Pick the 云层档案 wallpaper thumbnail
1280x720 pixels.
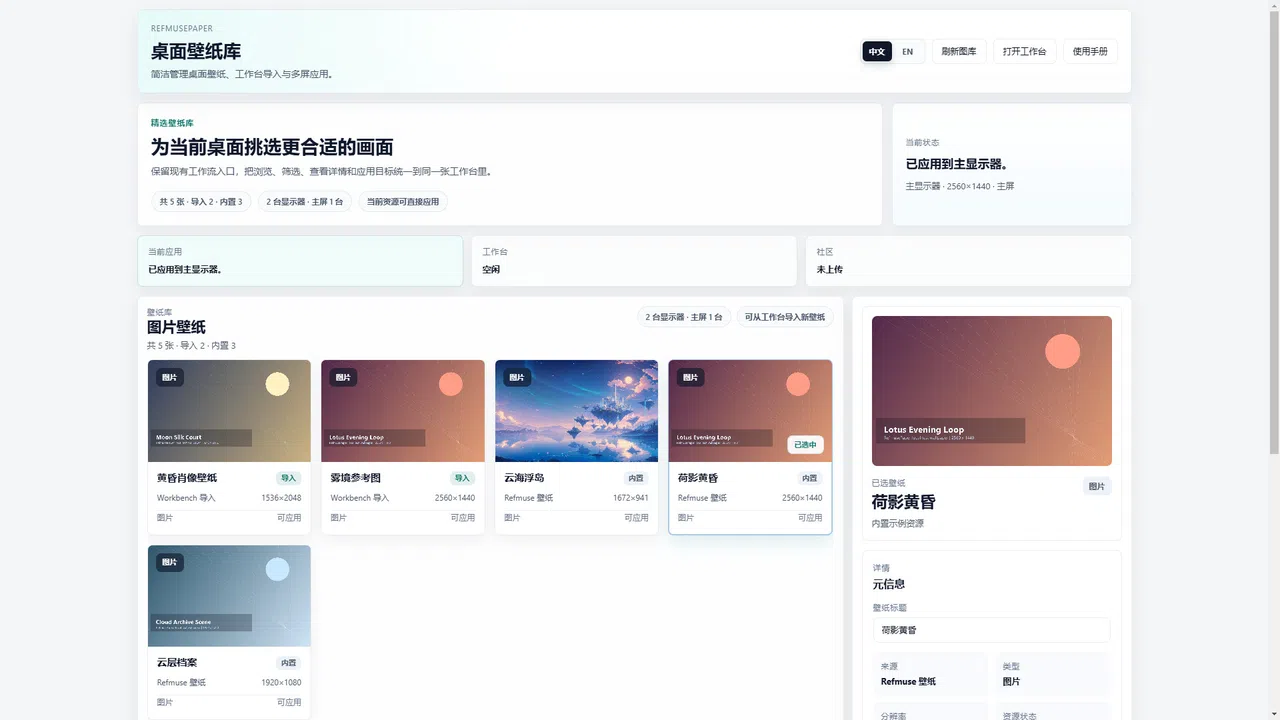229,596
